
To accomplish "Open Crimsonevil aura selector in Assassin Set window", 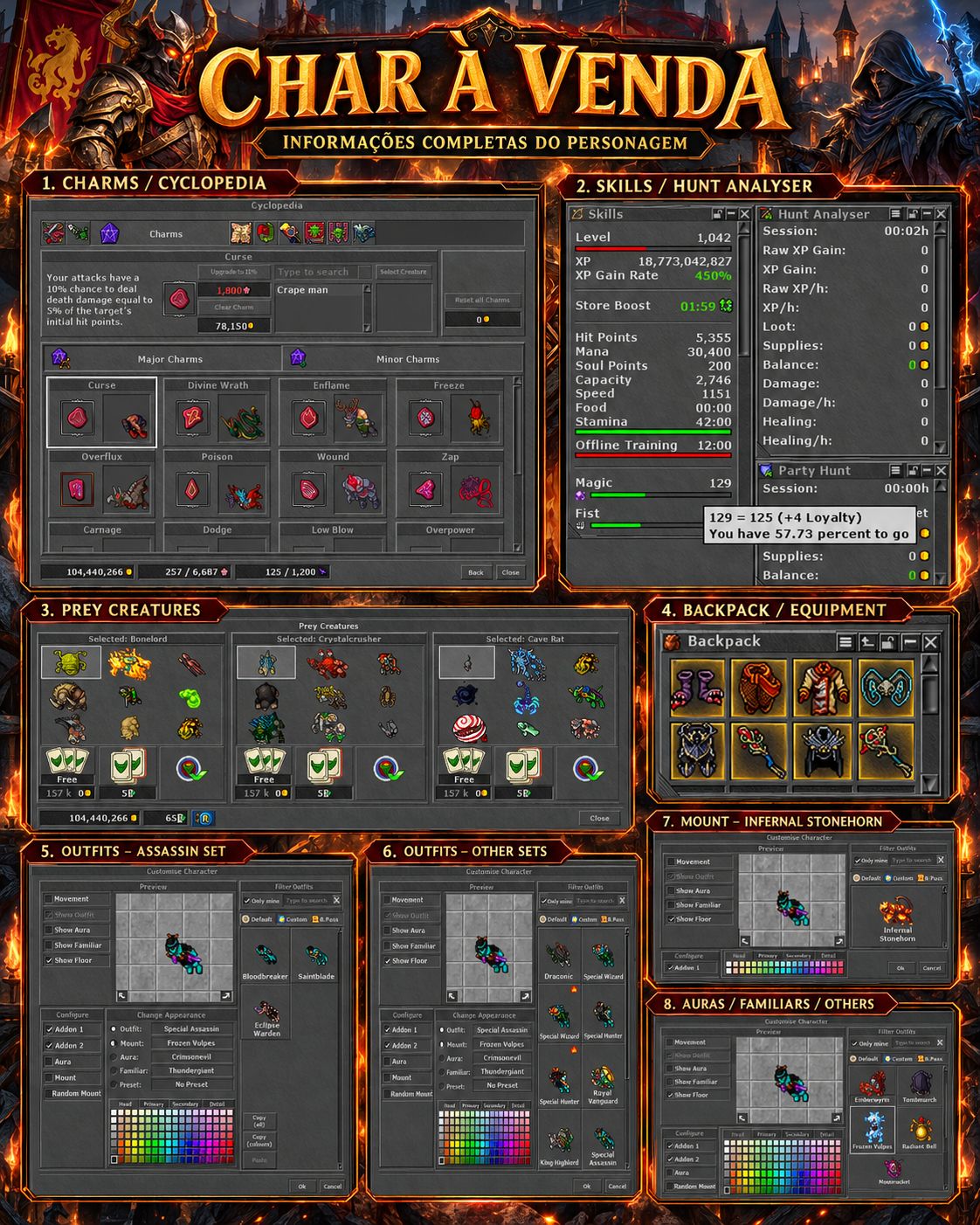I will click(191, 1056).
